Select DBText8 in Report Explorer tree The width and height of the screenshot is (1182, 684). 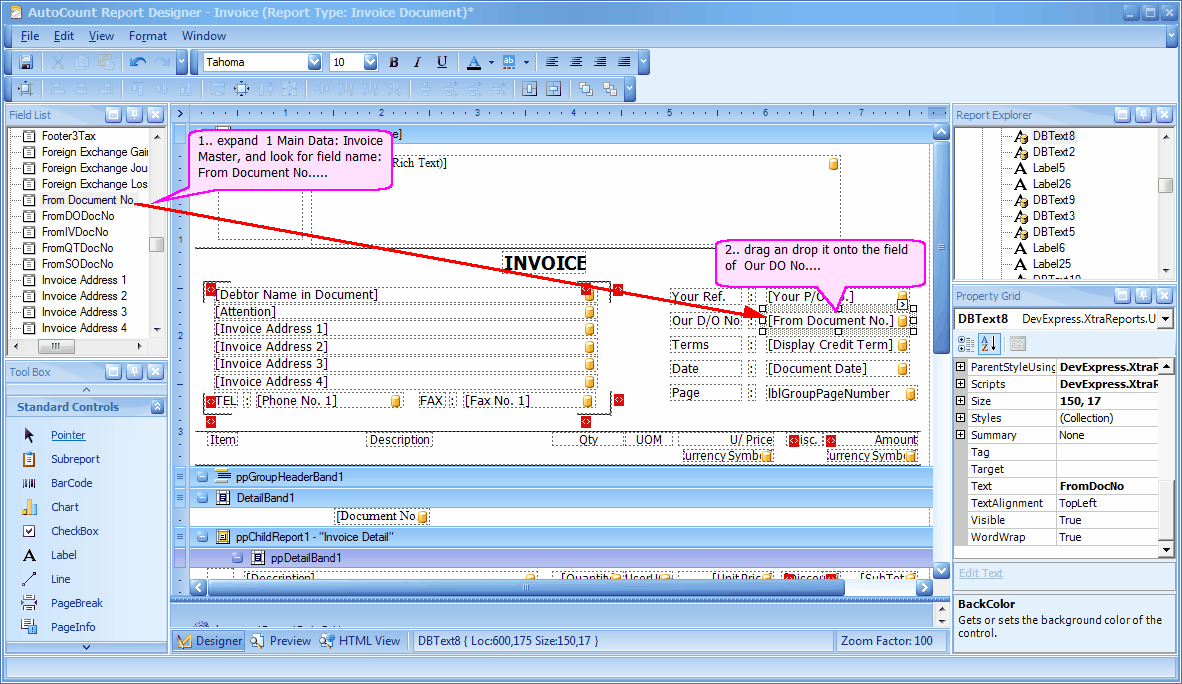[1054, 136]
